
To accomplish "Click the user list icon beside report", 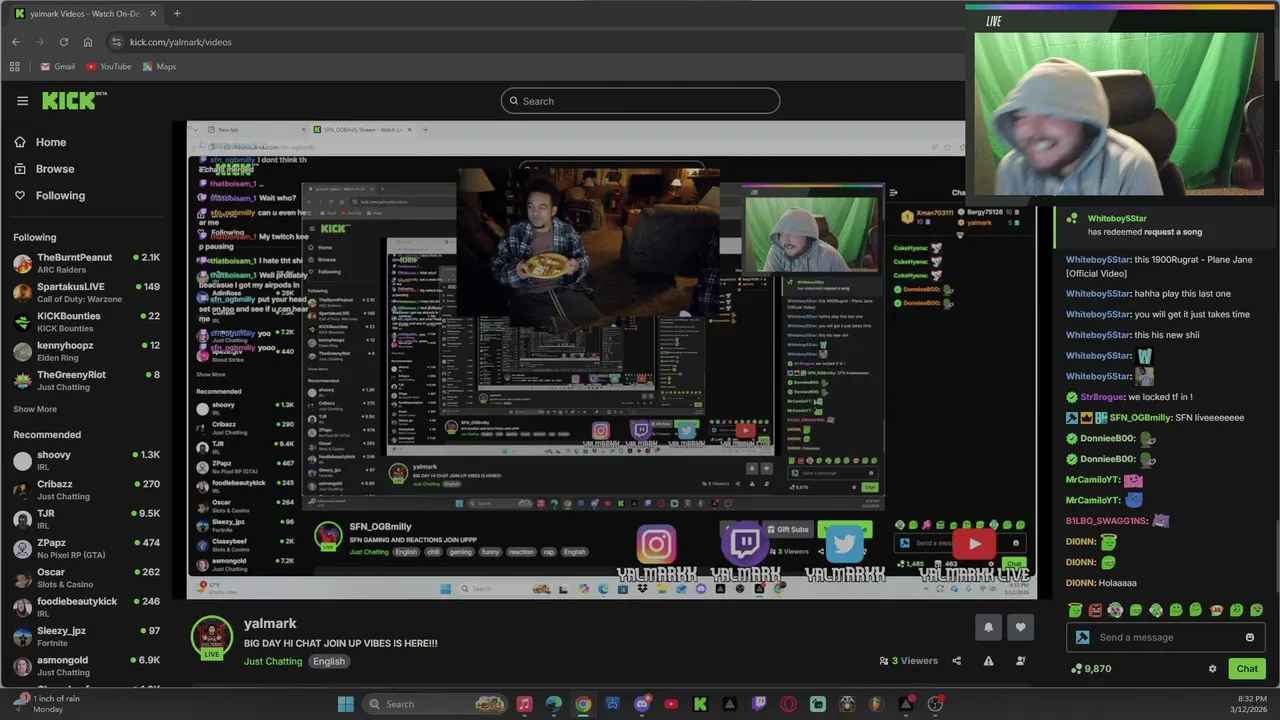I will [x=1020, y=661].
